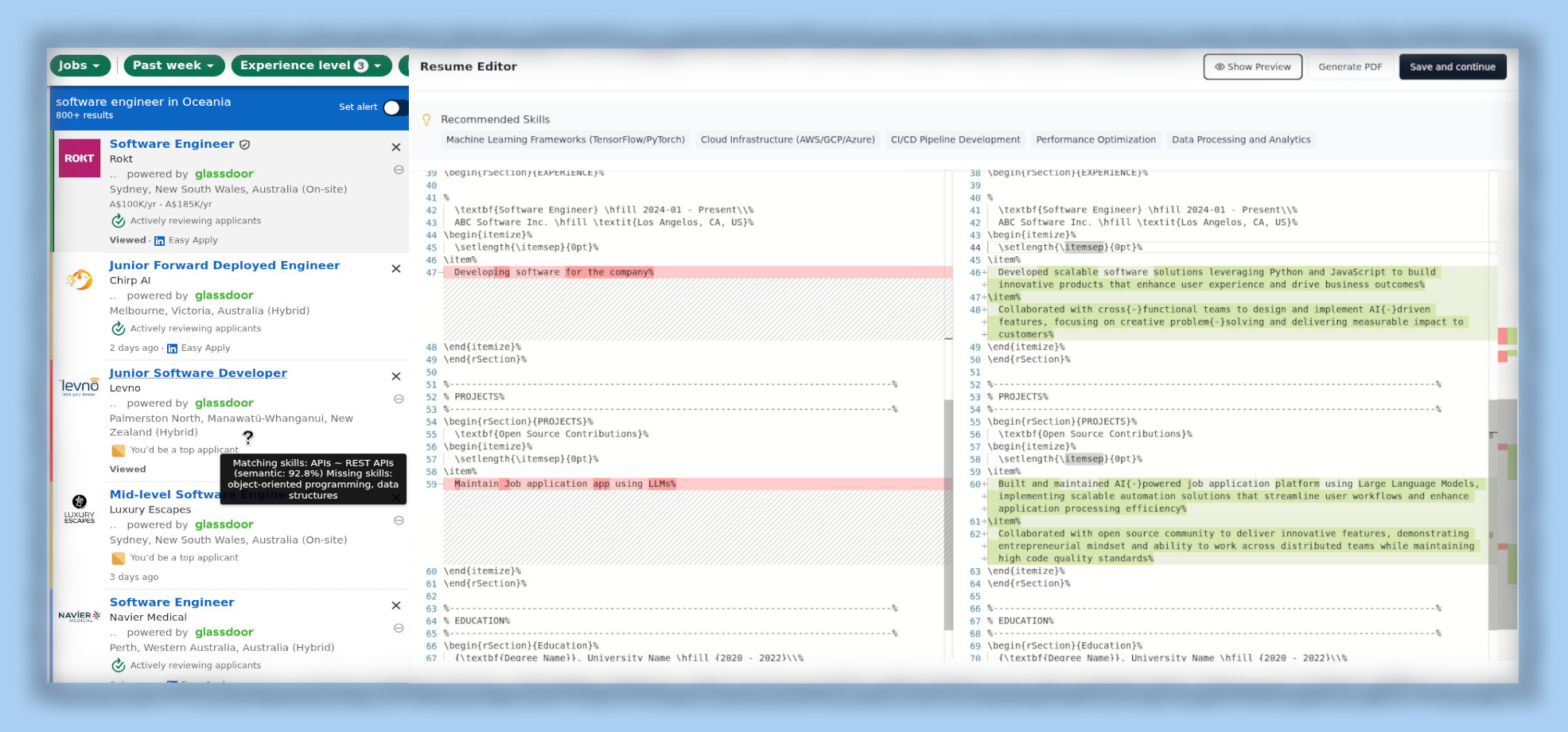This screenshot has width=1568, height=732.
Task: Dismiss the Junior Forward Deployed Engineer job
Action: pyautogui.click(x=396, y=269)
